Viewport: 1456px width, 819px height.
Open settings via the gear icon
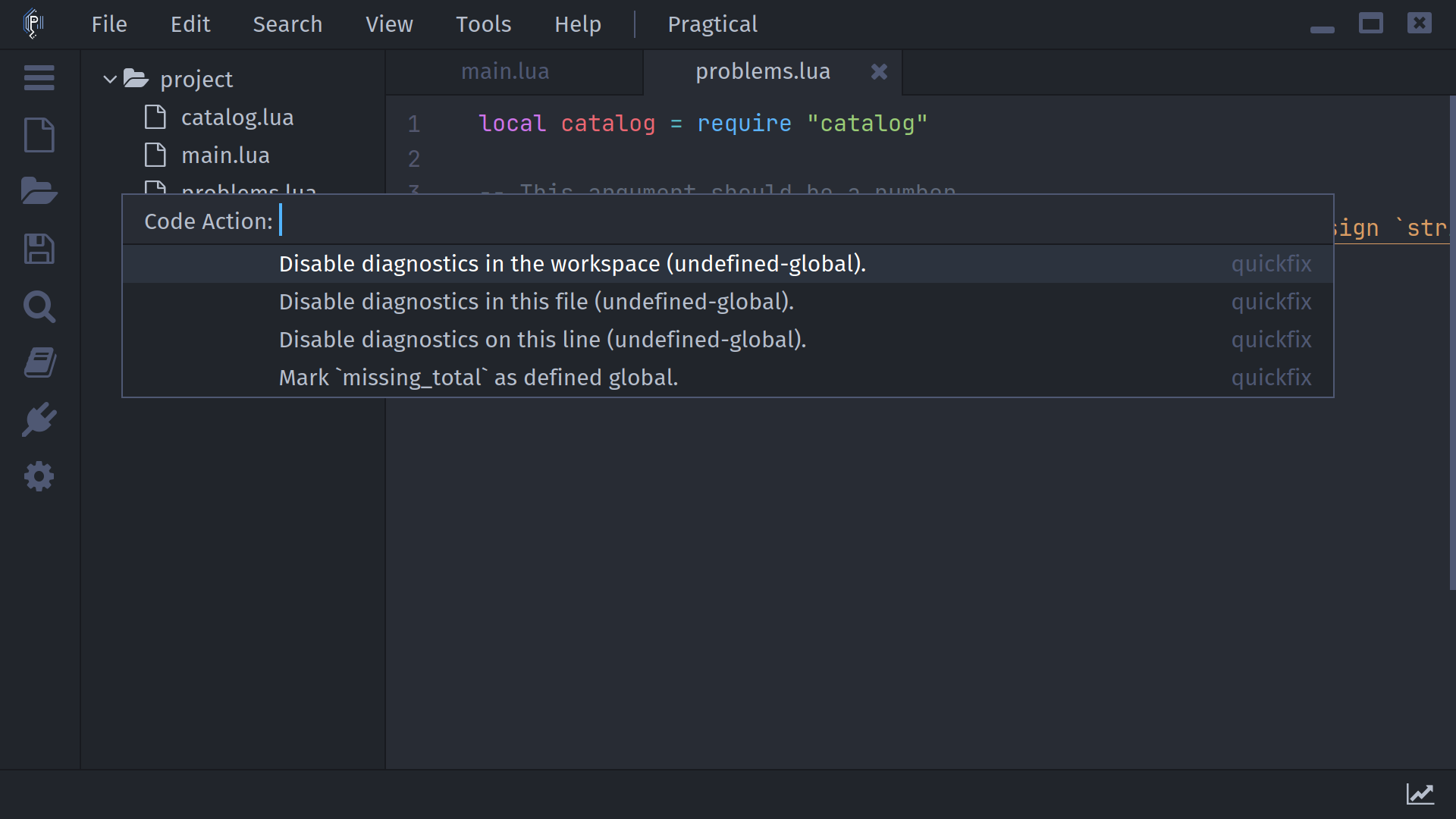[x=39, y=476]
